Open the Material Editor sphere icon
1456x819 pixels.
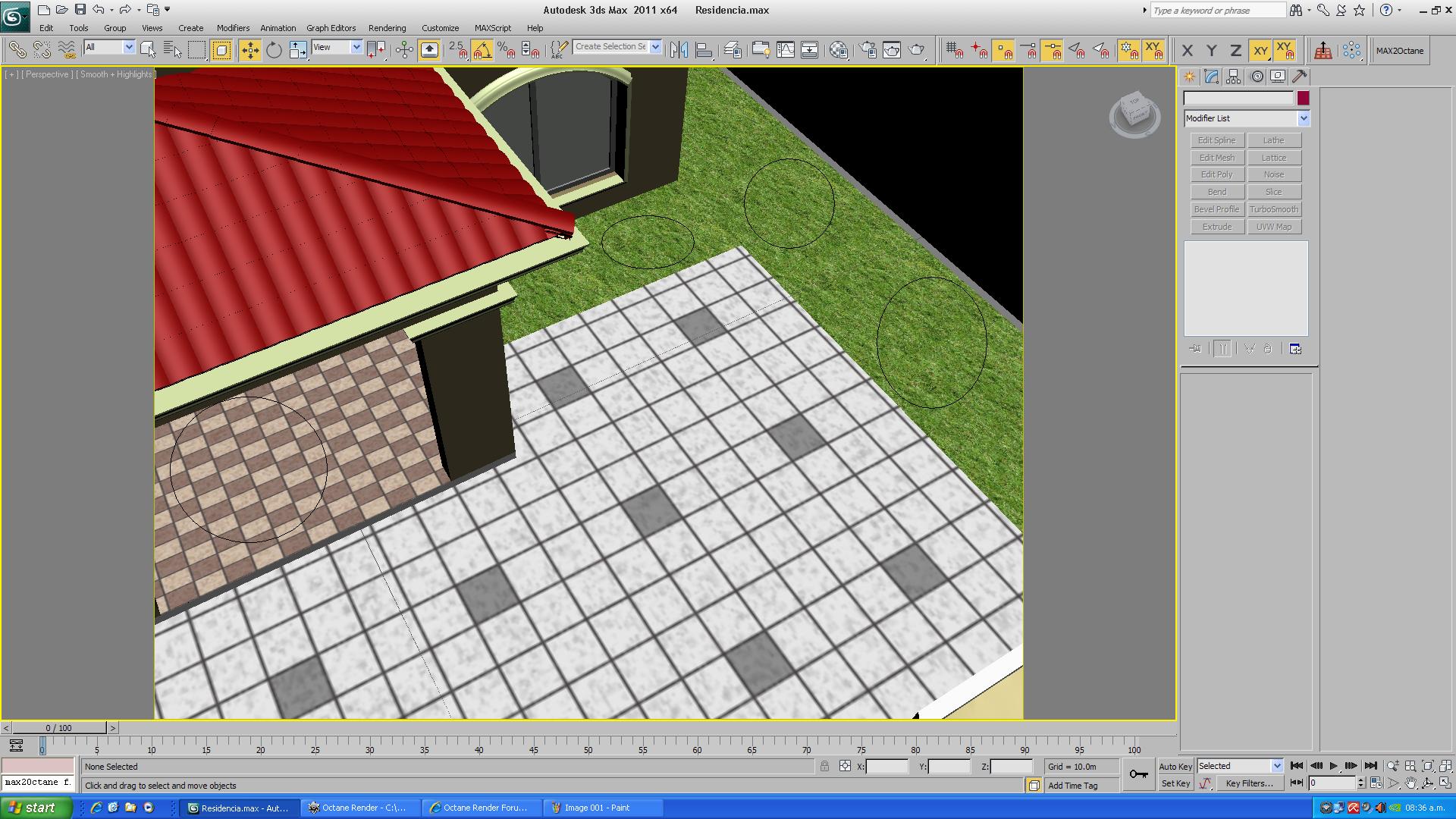[x=839, y=50]
